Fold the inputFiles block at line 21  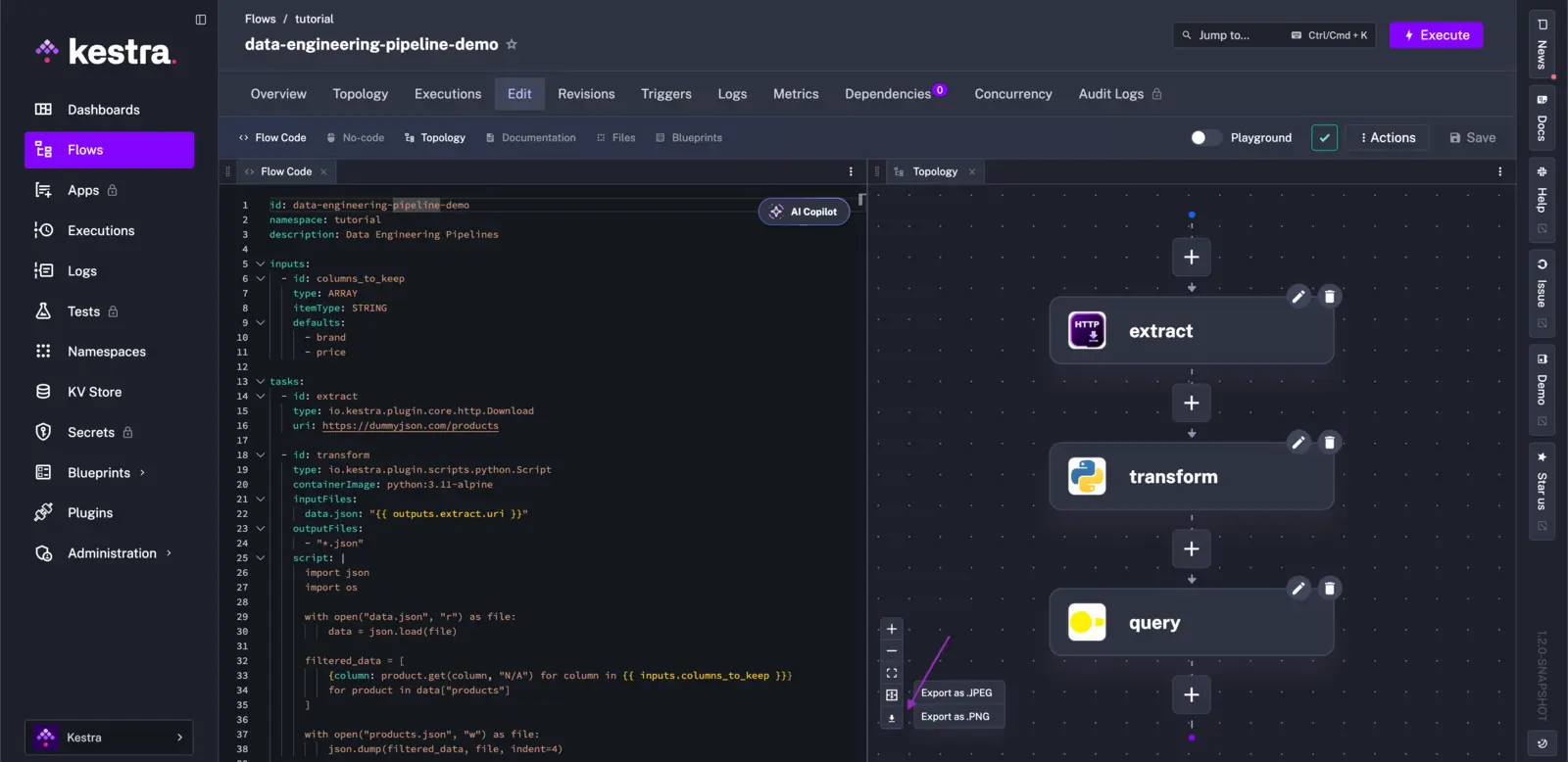click(260, 500)
